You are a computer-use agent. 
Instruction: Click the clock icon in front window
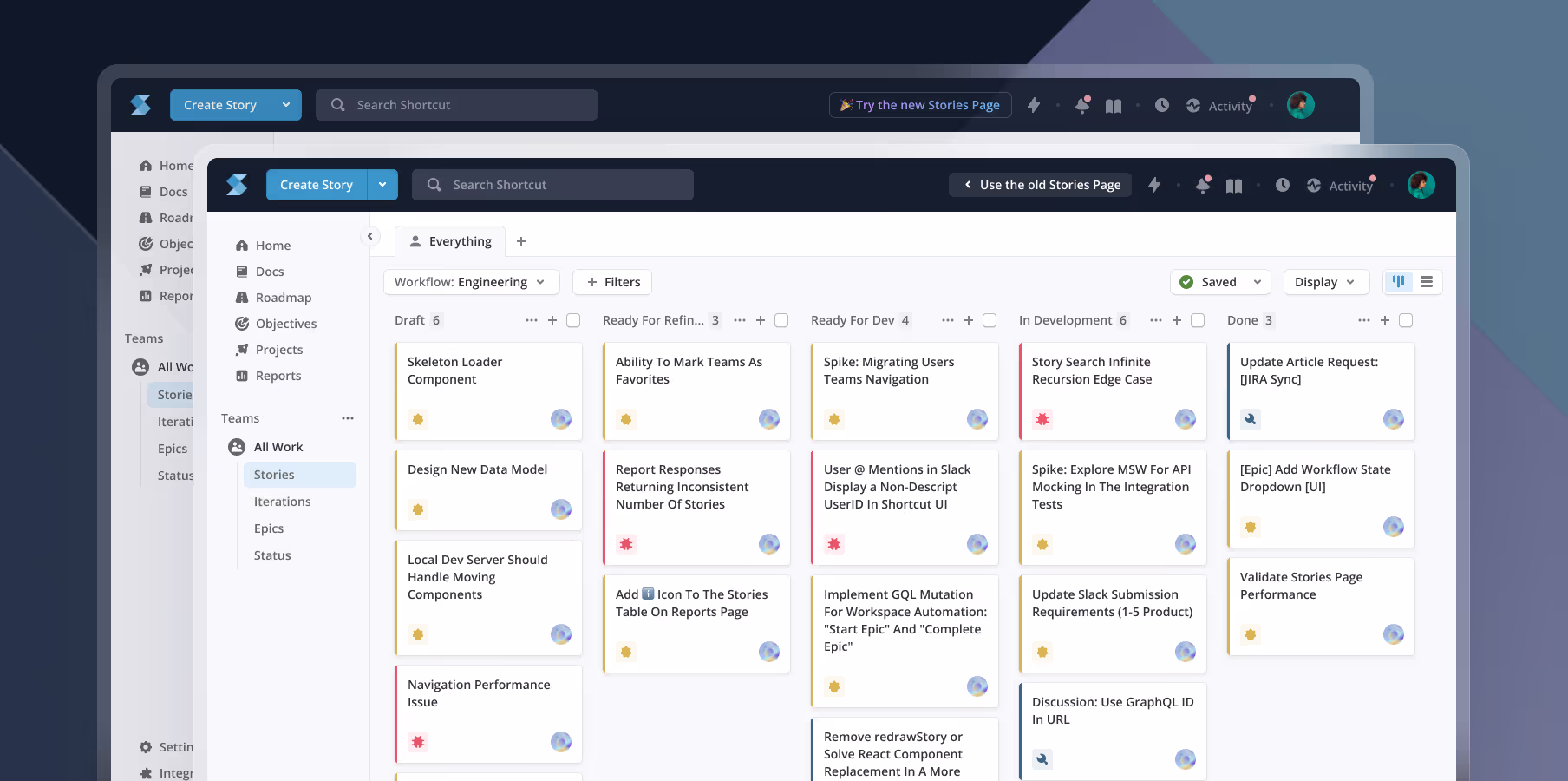[x=1283, y=185]
